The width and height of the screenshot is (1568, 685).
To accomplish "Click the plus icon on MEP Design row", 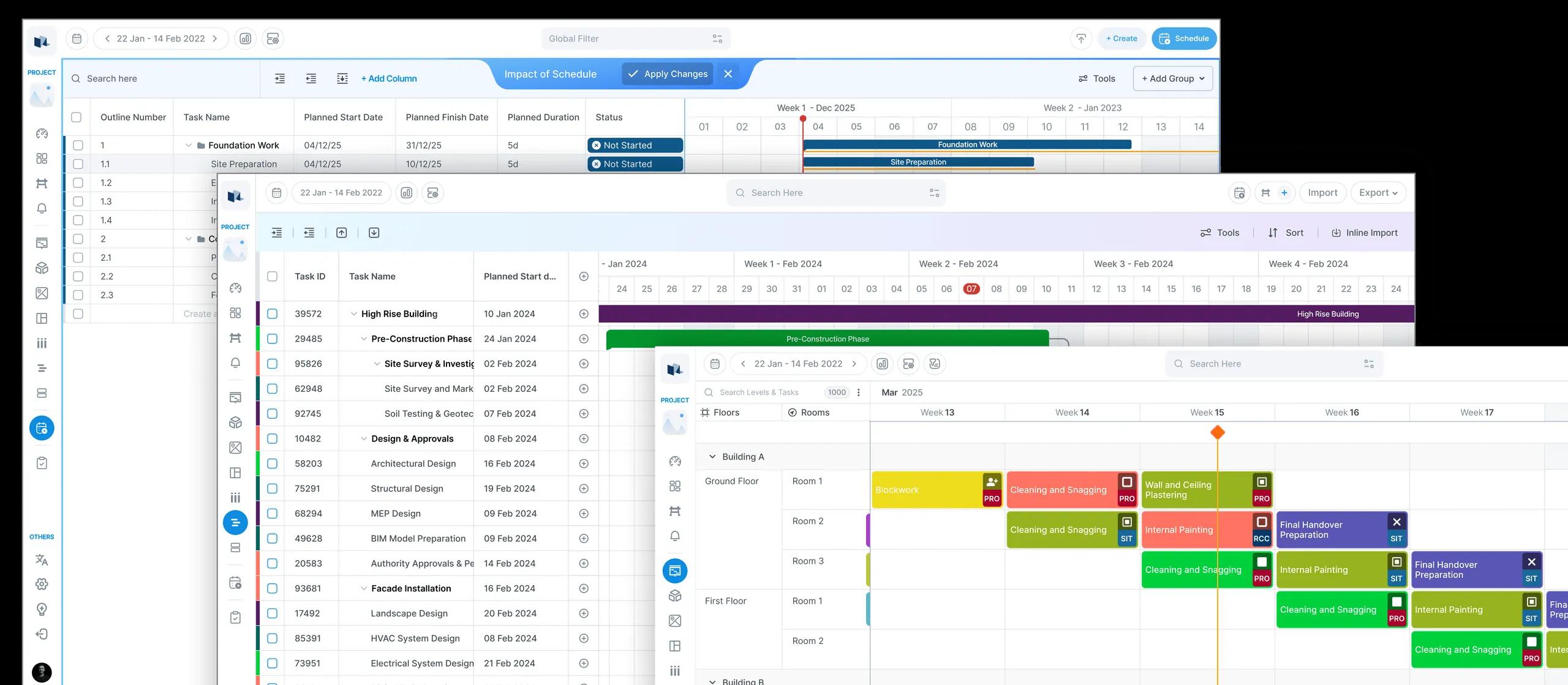I will 584,514.
